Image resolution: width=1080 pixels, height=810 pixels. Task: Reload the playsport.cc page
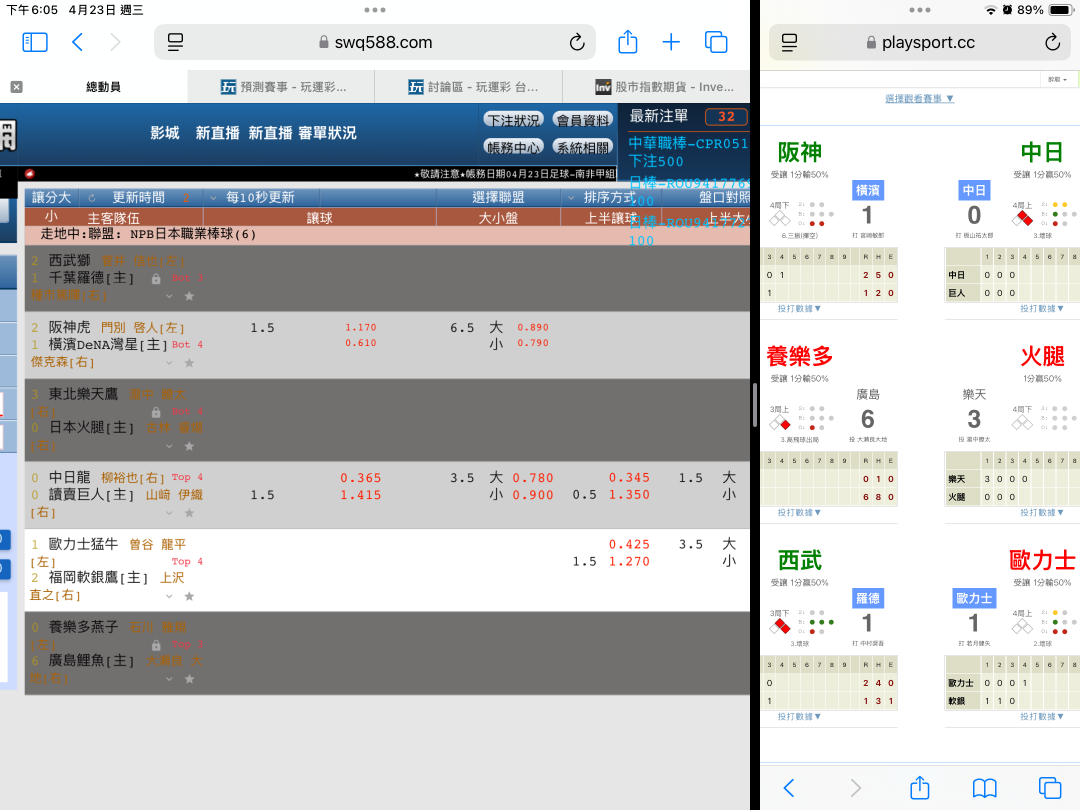point(1052,43)
